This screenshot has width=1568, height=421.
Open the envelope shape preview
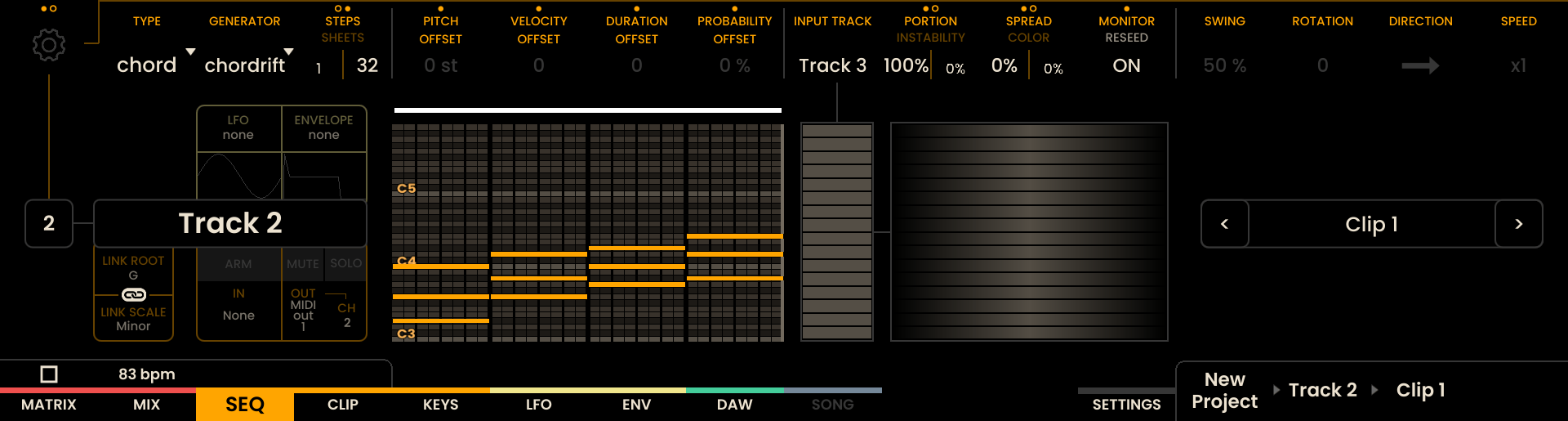click(x=324, y=175)
